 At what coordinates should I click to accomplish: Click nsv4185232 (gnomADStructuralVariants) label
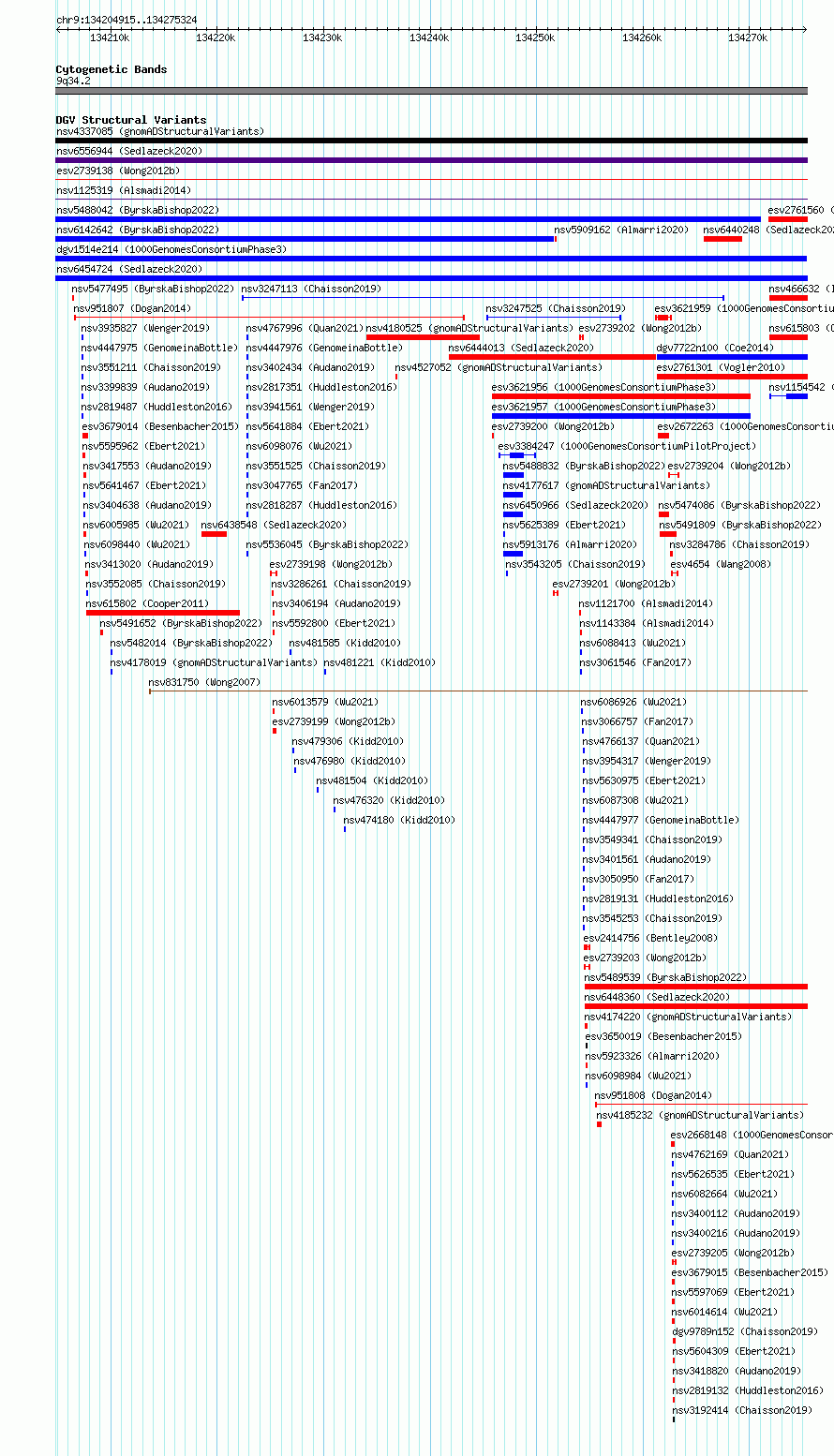point(701,1115)
